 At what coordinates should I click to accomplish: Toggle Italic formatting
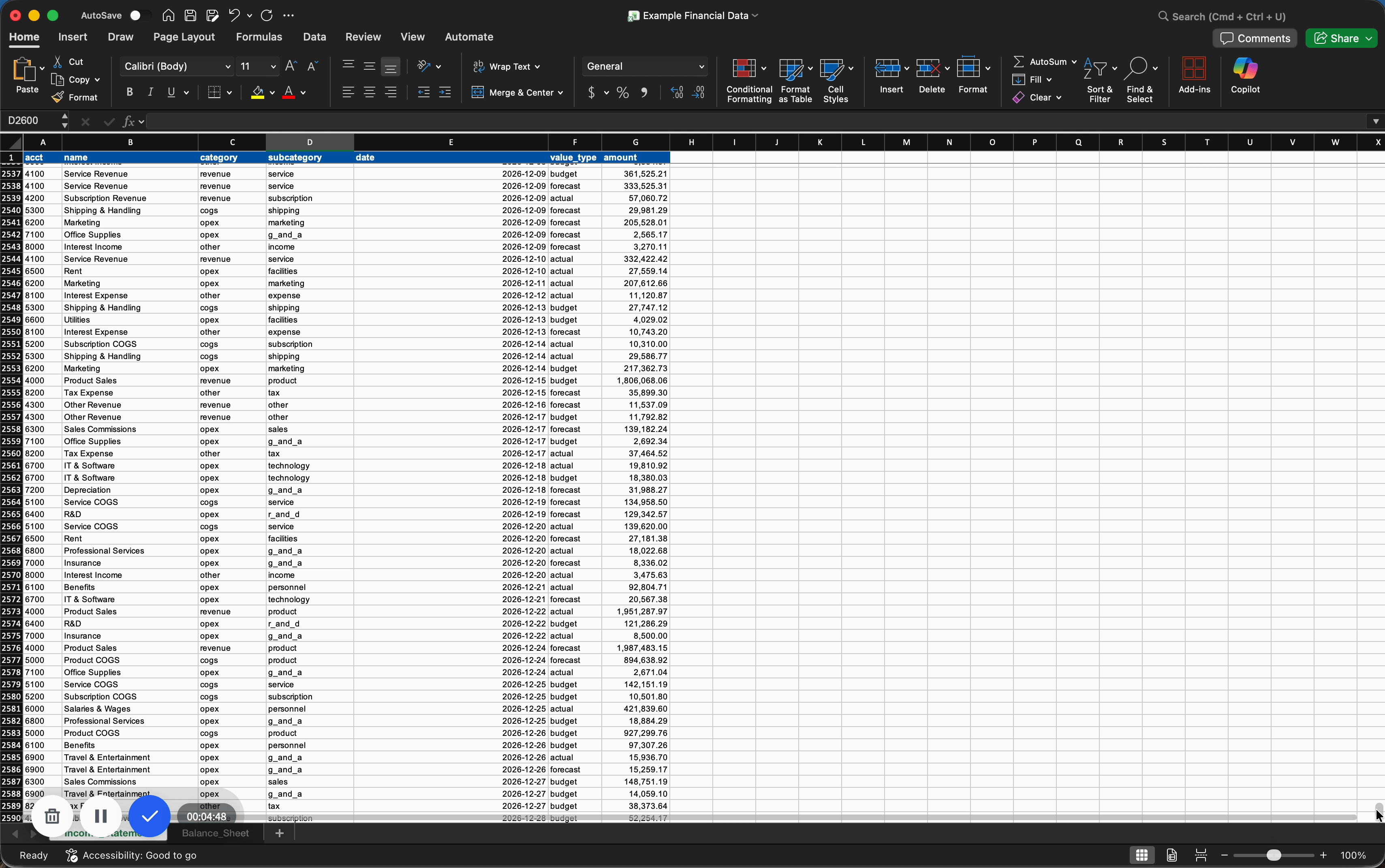[x=150, y=92]
